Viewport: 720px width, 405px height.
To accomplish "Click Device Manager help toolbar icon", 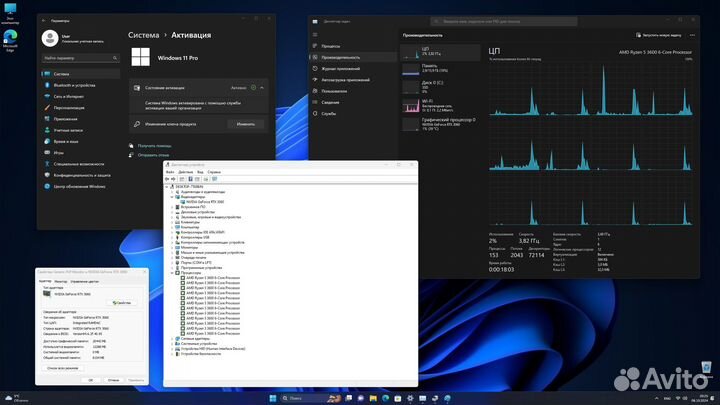I will coord(190,179).
